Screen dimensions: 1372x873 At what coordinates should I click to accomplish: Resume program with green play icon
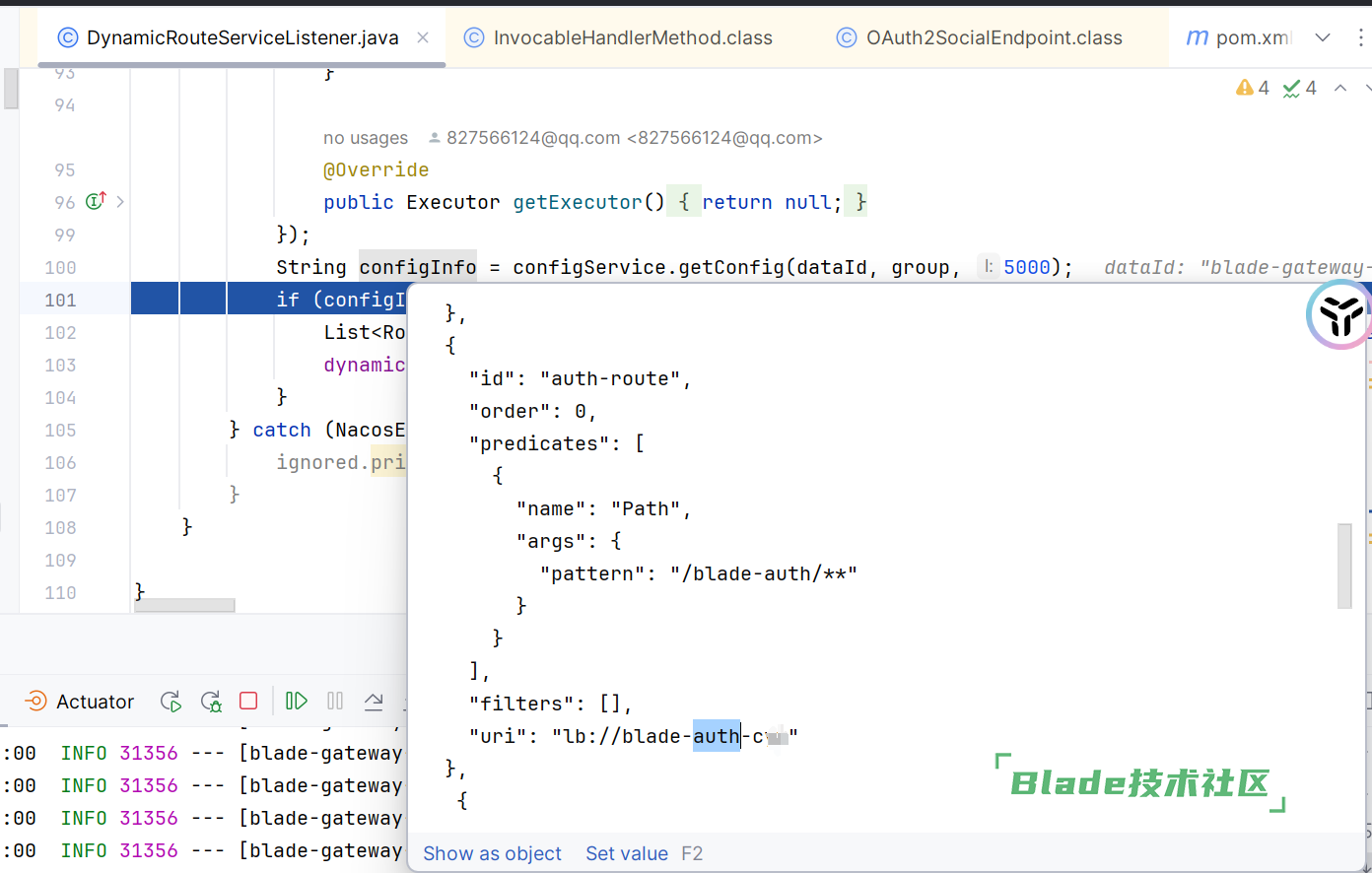click(x=296, y=701)
